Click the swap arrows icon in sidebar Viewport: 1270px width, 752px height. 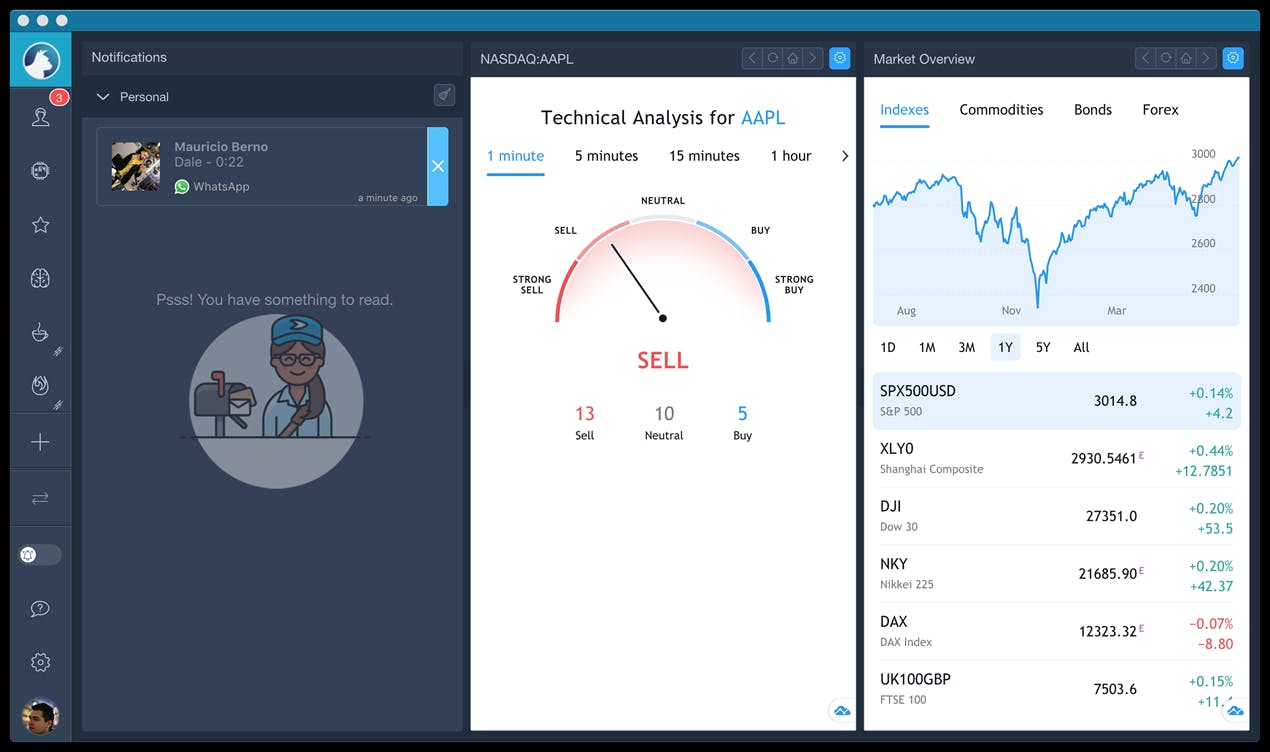pos(41,498)
